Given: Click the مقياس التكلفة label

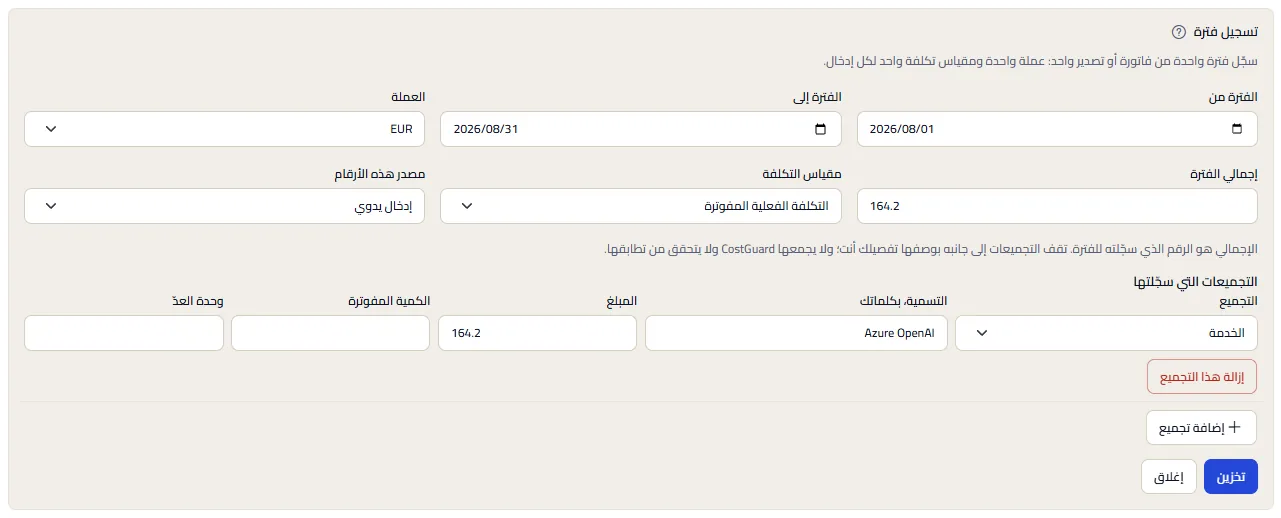Looking at the screenshot, I should point(803,174).
